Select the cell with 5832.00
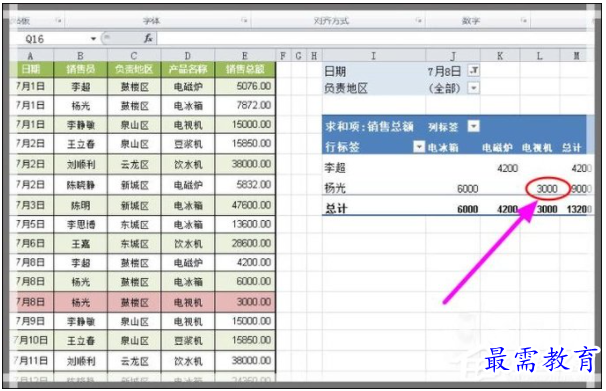Screen dimensions: 606x391 [245, 185]
